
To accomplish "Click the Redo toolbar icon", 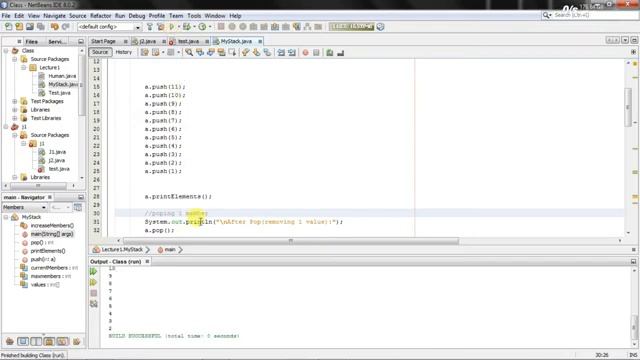I will coord(66,27).
